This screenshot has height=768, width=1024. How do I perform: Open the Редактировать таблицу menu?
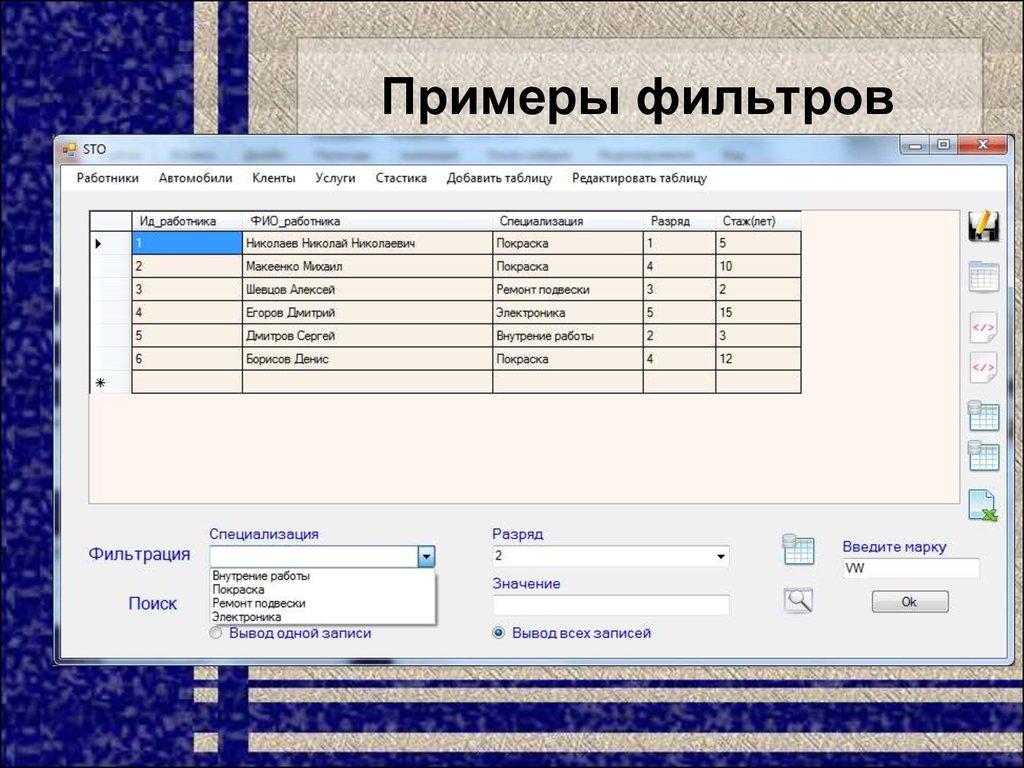tap(640, 177)
